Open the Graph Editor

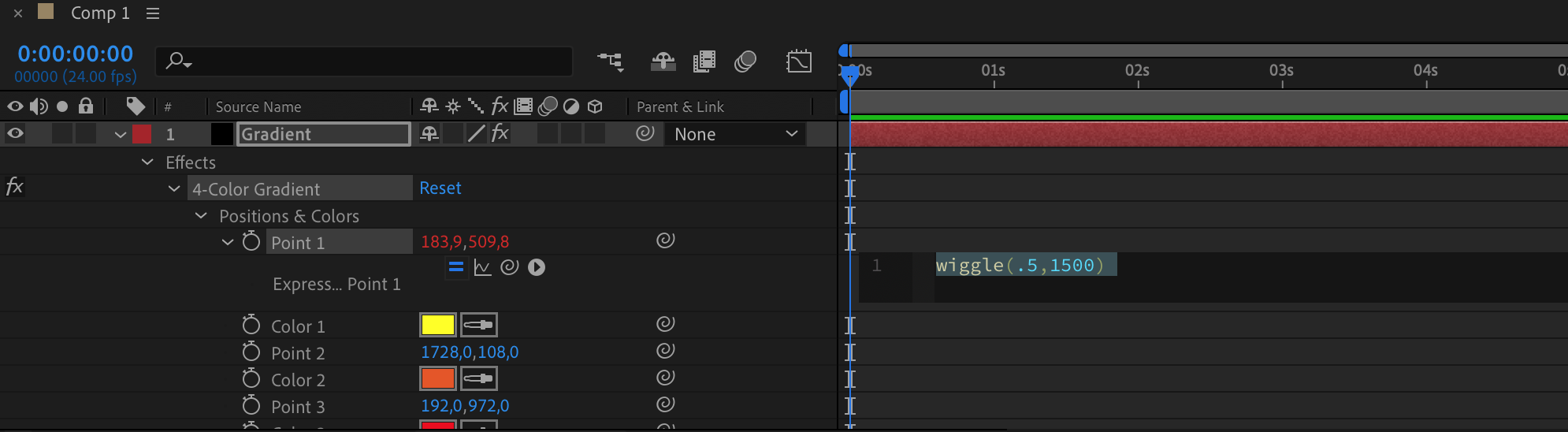tap(798, 61)
